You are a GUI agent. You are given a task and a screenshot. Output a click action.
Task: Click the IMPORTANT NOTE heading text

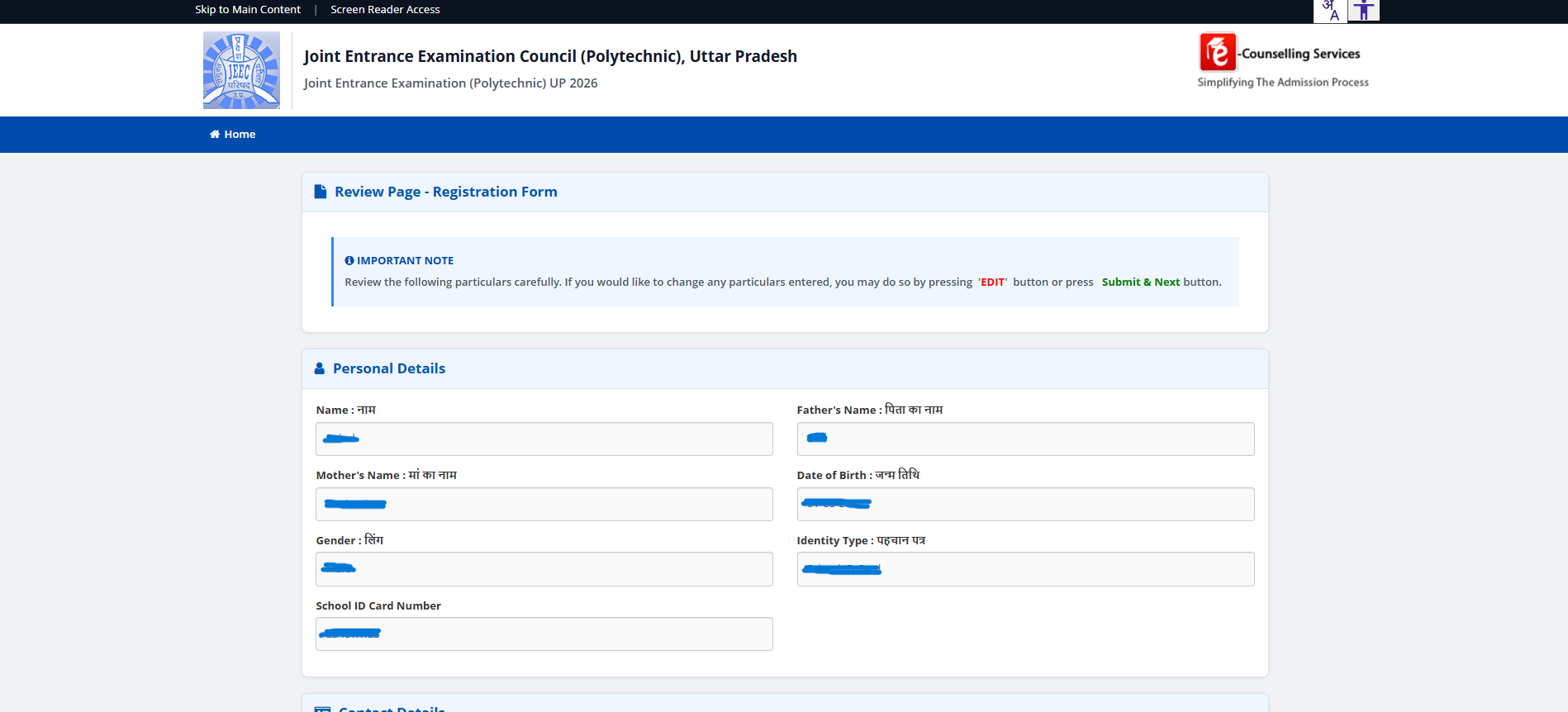(x=405, y=260)
